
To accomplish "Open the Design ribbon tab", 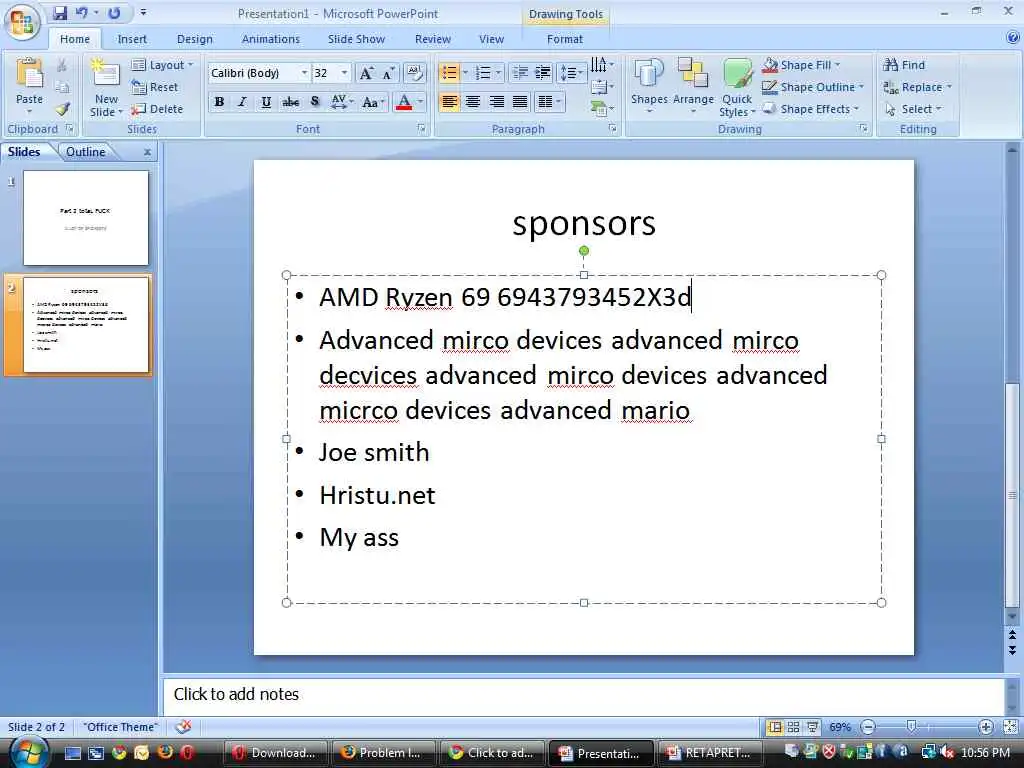I will click(x=195, y=39).
